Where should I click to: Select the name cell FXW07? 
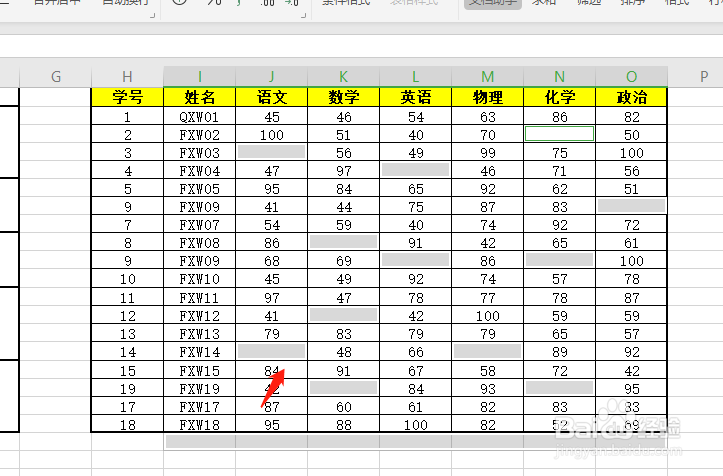(200, 225)
